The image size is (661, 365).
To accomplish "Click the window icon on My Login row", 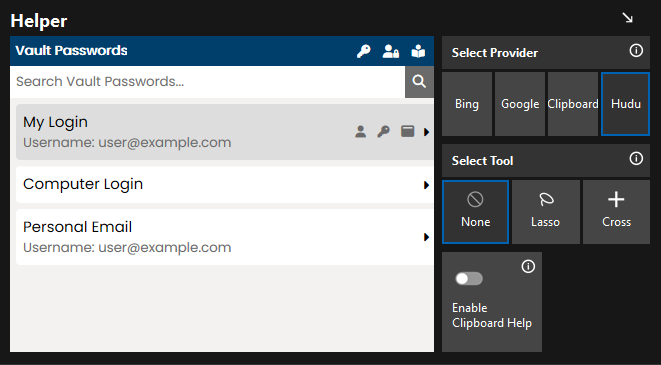I will [407, 132].
